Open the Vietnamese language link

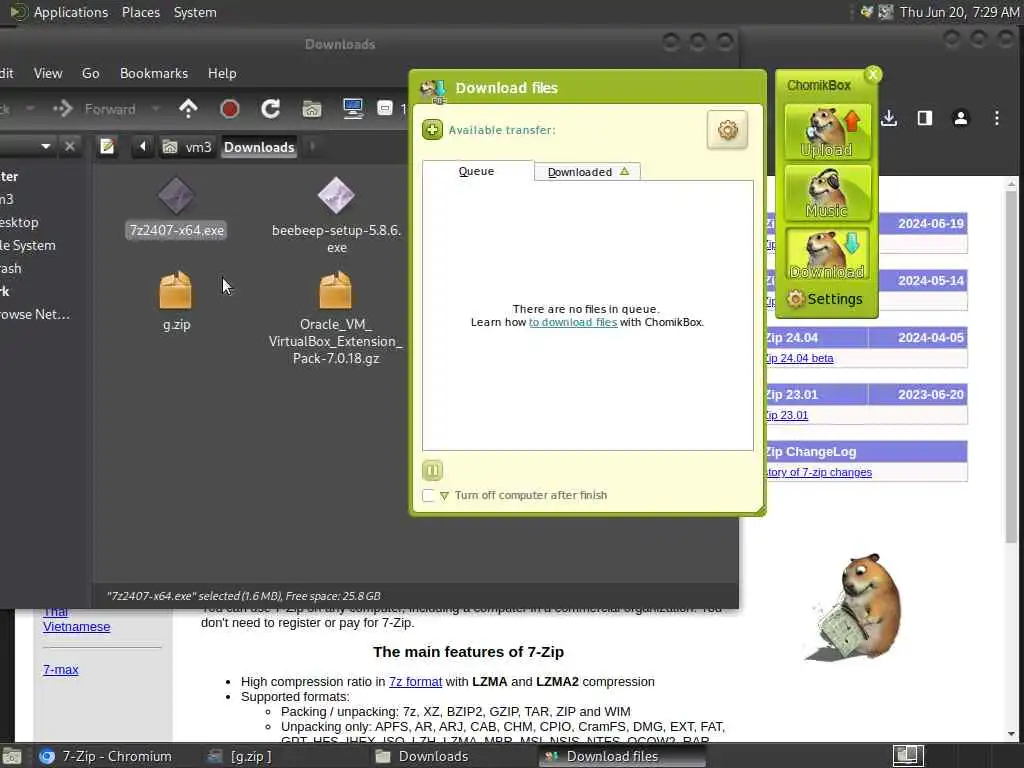click(x=76, y=627)
